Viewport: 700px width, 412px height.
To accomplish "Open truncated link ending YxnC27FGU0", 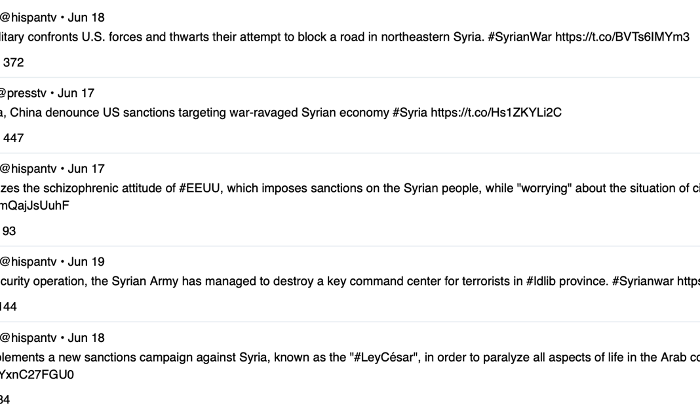I will point(37,375).
